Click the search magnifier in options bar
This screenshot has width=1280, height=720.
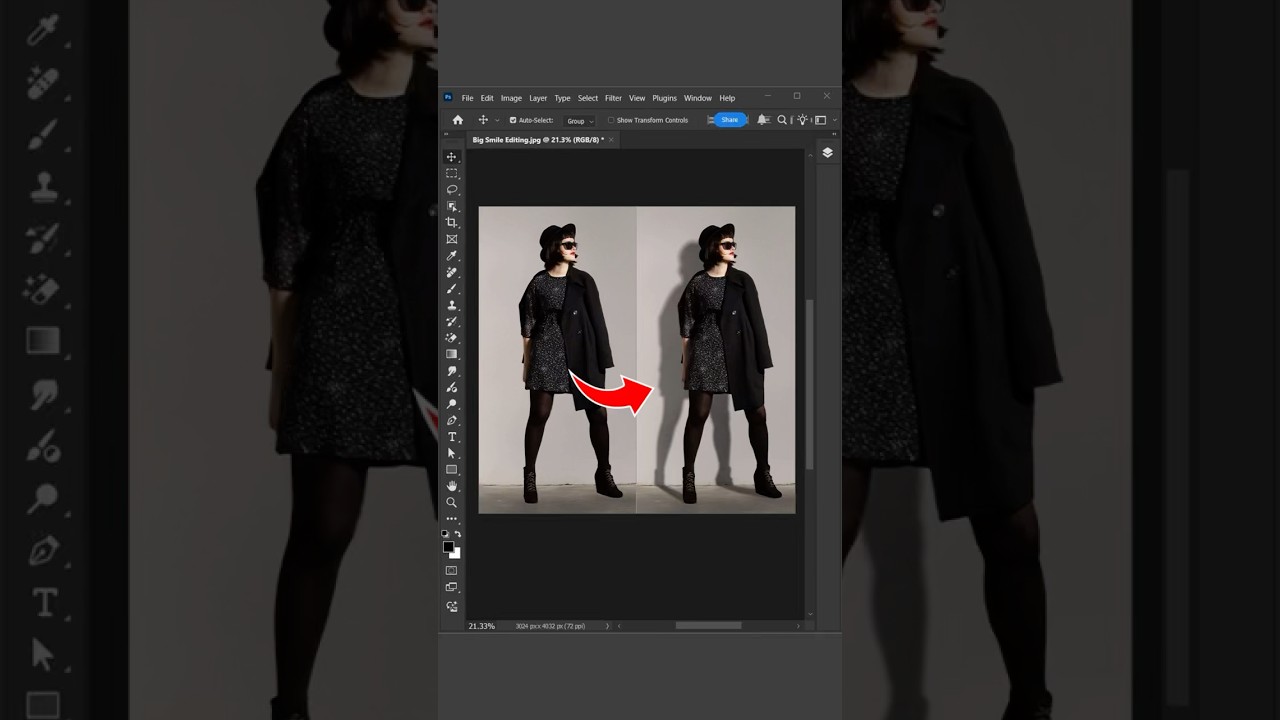point(782,120)
